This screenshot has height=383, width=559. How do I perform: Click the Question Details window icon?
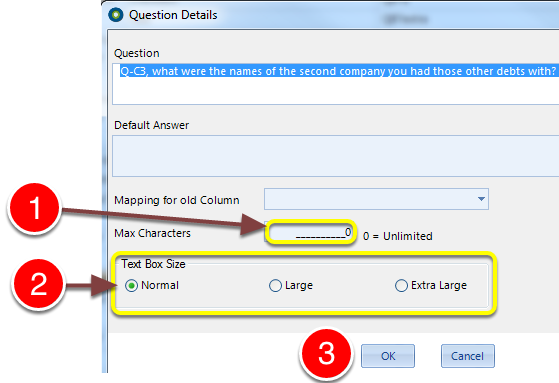coord(116,15)
